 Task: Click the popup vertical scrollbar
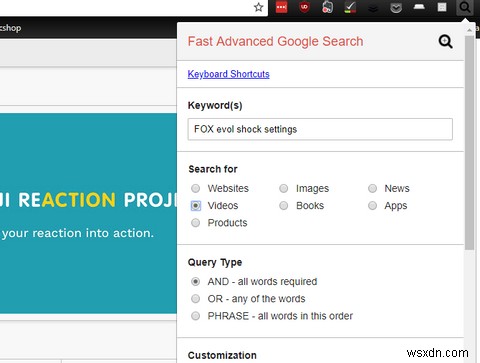[x=469, y=143]
